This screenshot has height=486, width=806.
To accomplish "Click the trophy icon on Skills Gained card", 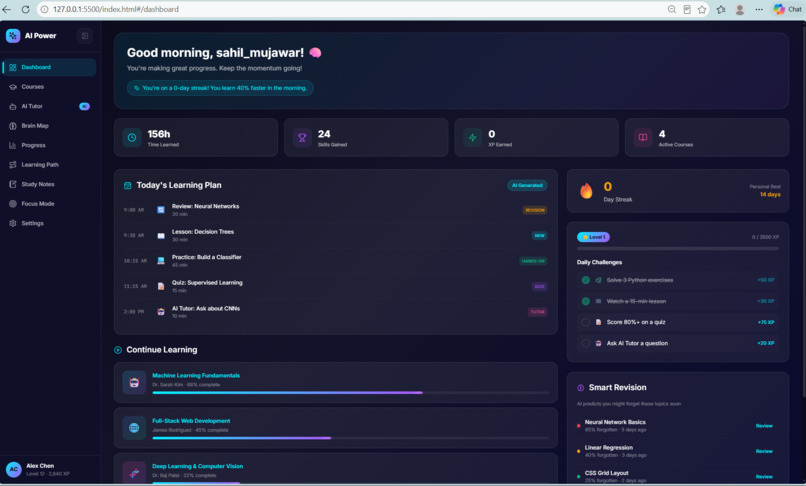I will click(x=302, y=138).
